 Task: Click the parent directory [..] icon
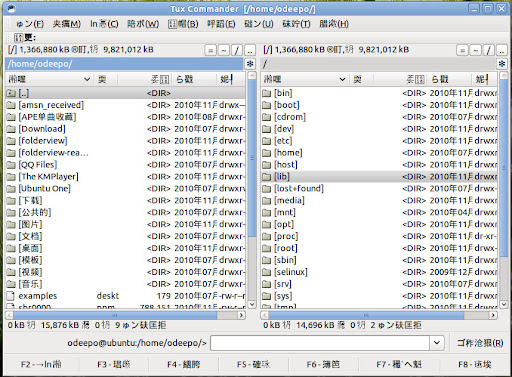click(x=11, y=93)
